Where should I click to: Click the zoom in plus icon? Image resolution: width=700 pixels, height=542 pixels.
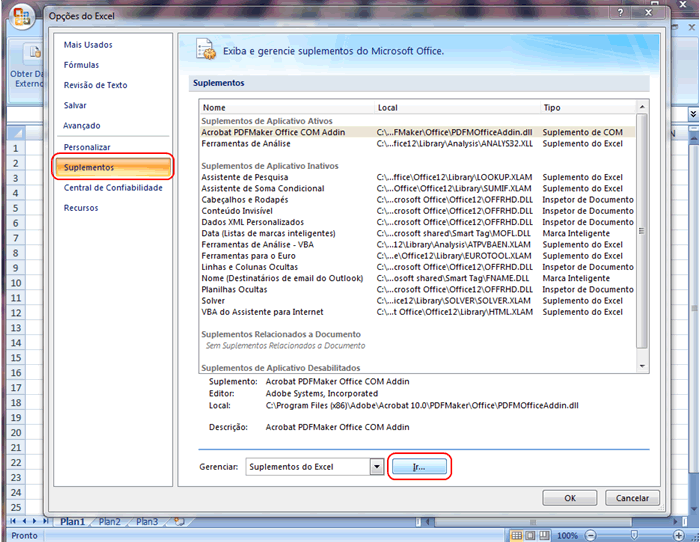[x=679, y=535]
